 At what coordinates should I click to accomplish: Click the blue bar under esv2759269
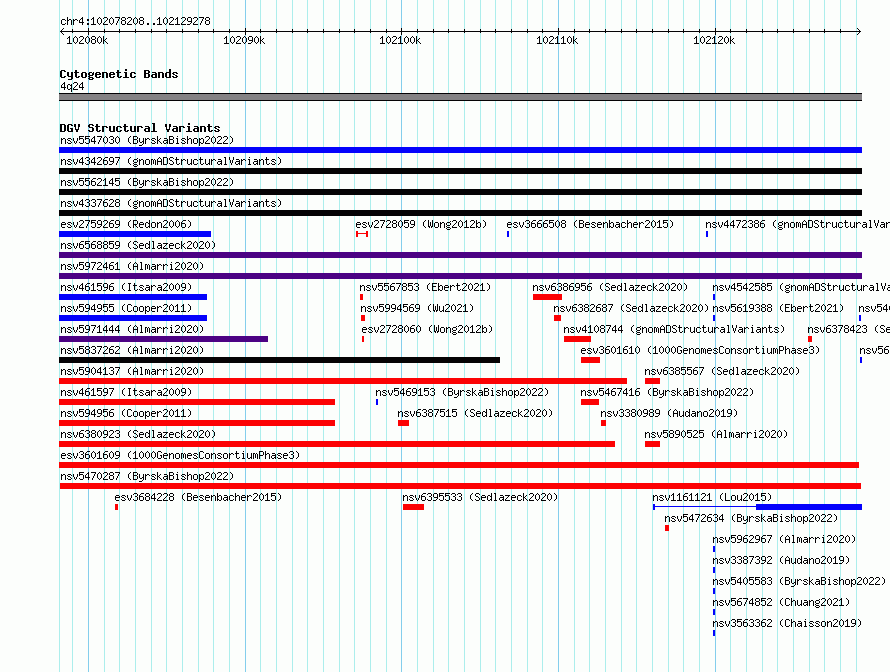(135, 234)
